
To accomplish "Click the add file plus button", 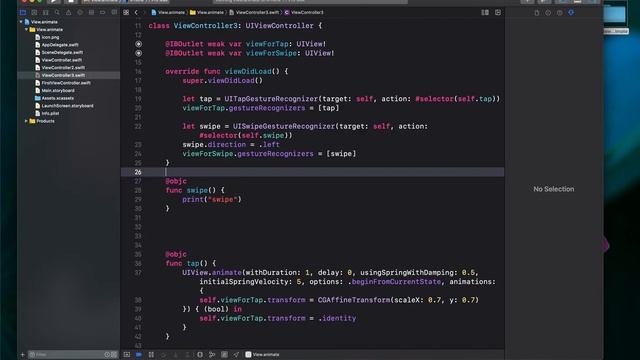I will [x=23, y=354].
